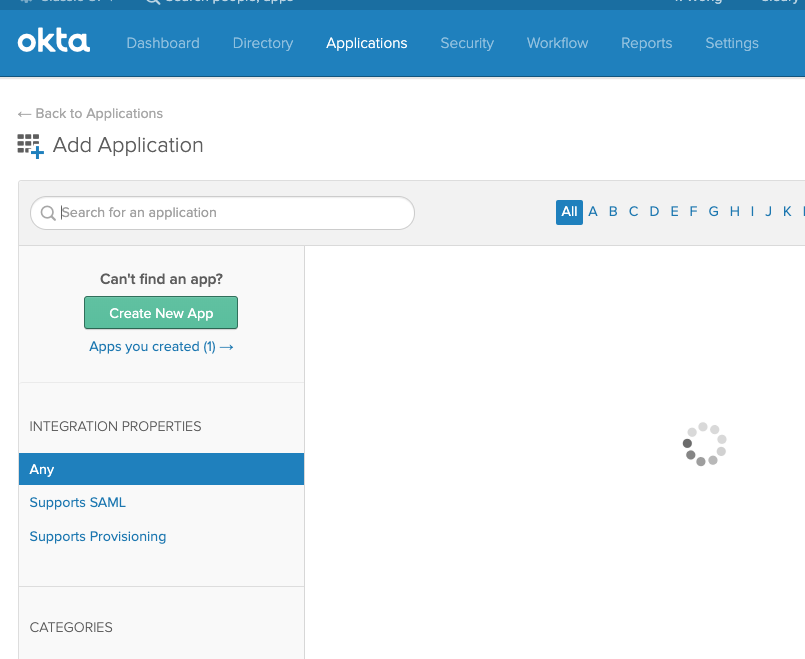Filter apps by letter F
Screen dimensions: 805x659
pyautogui.click(x=693, y=211)
